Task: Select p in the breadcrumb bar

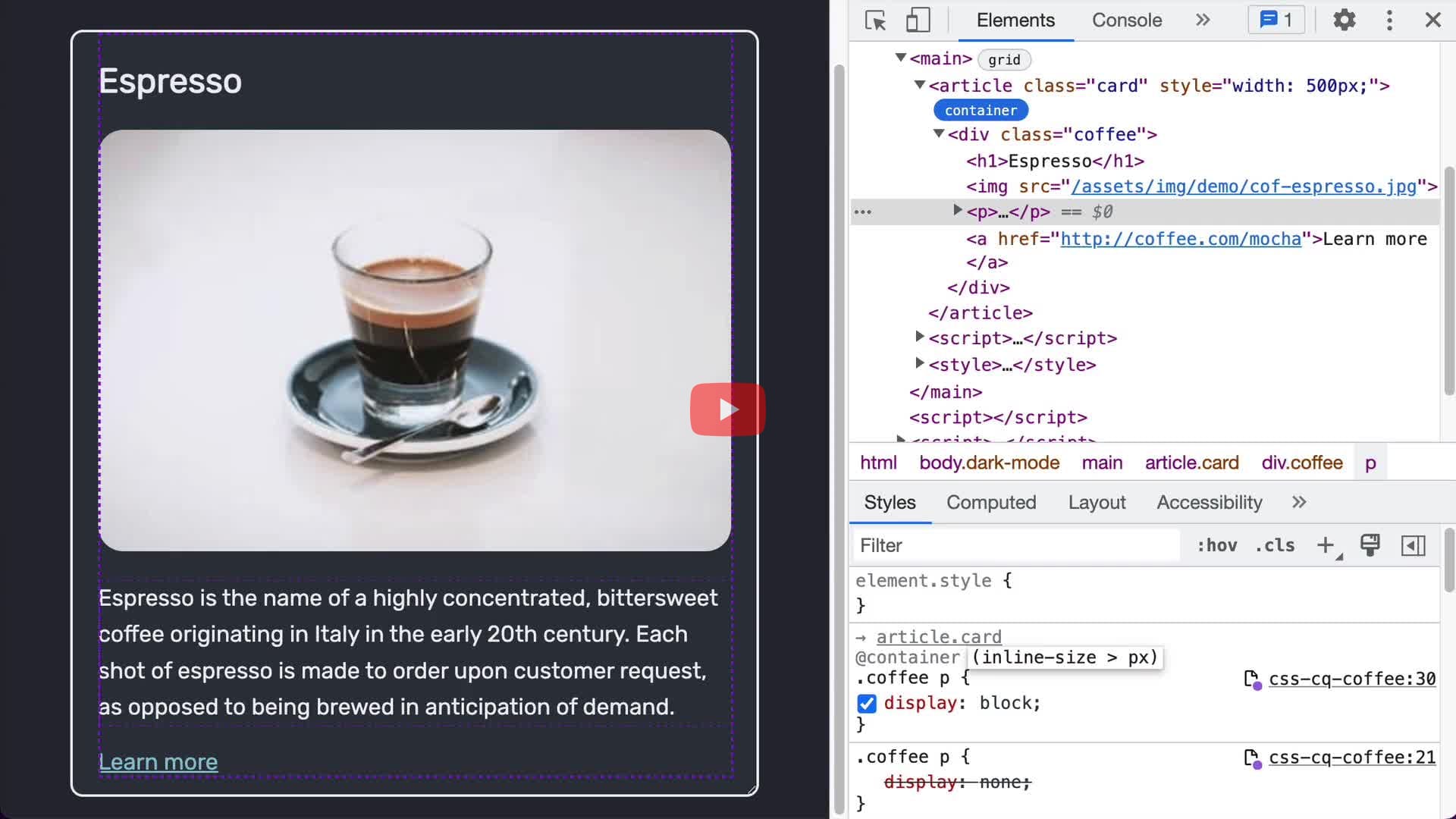Action: (1370, 463)
